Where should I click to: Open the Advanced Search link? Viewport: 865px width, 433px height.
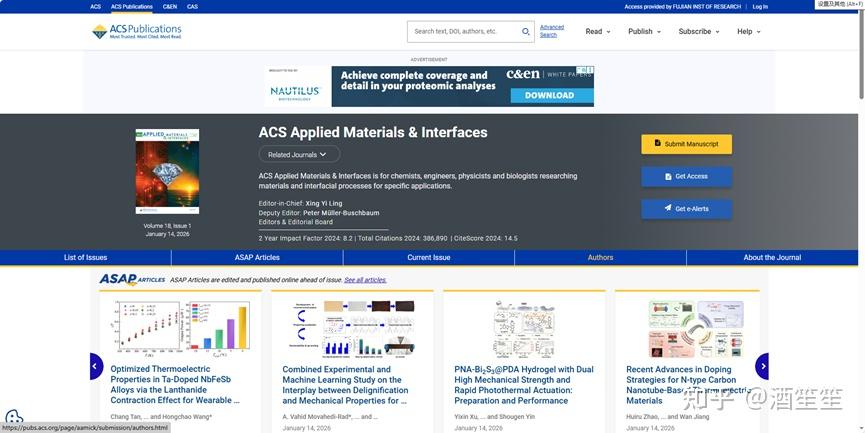pos(552,31)
